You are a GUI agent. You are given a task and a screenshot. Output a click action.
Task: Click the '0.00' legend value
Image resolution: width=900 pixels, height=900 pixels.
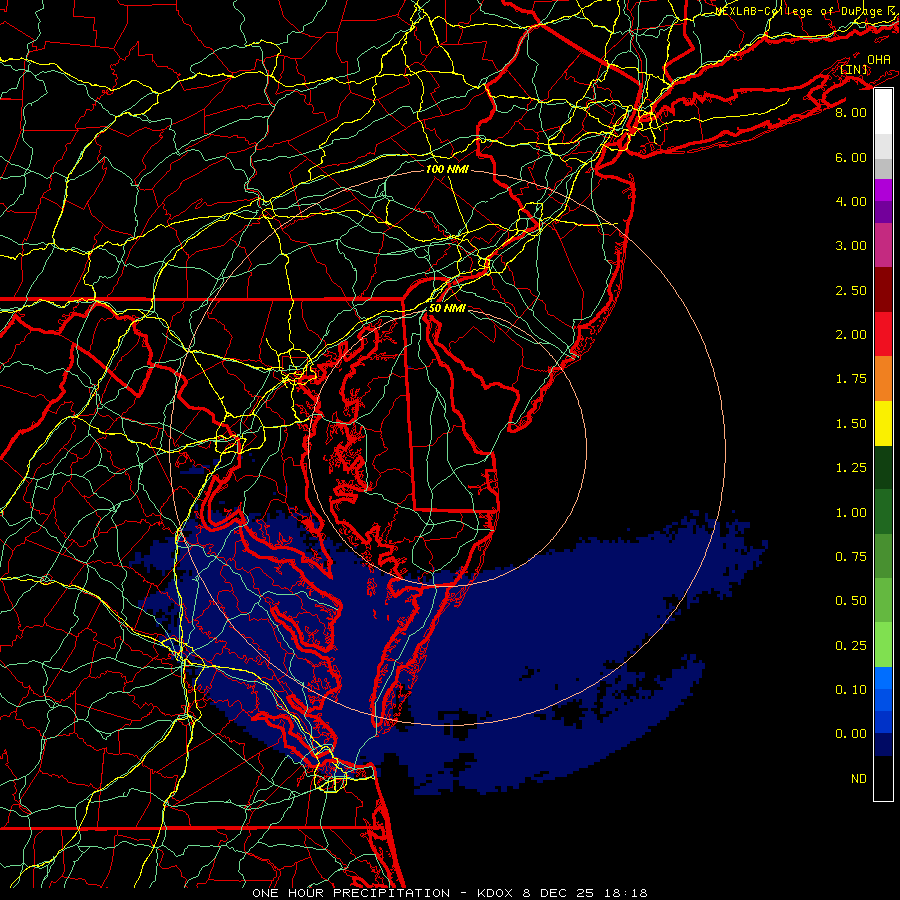[851, 734]
